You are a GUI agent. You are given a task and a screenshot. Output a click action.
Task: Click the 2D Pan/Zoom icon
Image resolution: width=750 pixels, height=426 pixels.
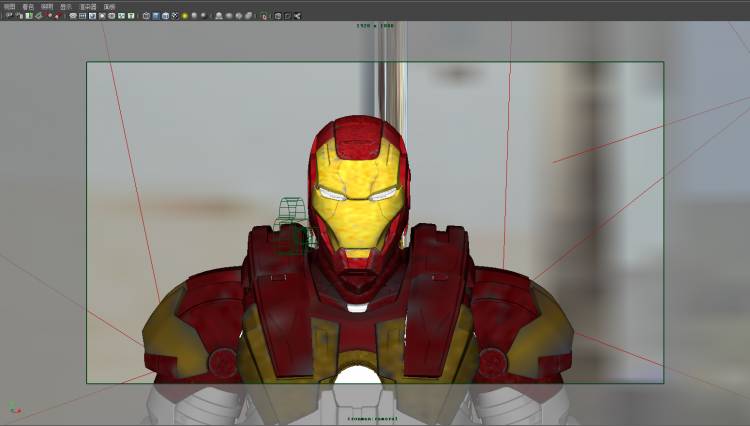(x=57, y=16)
